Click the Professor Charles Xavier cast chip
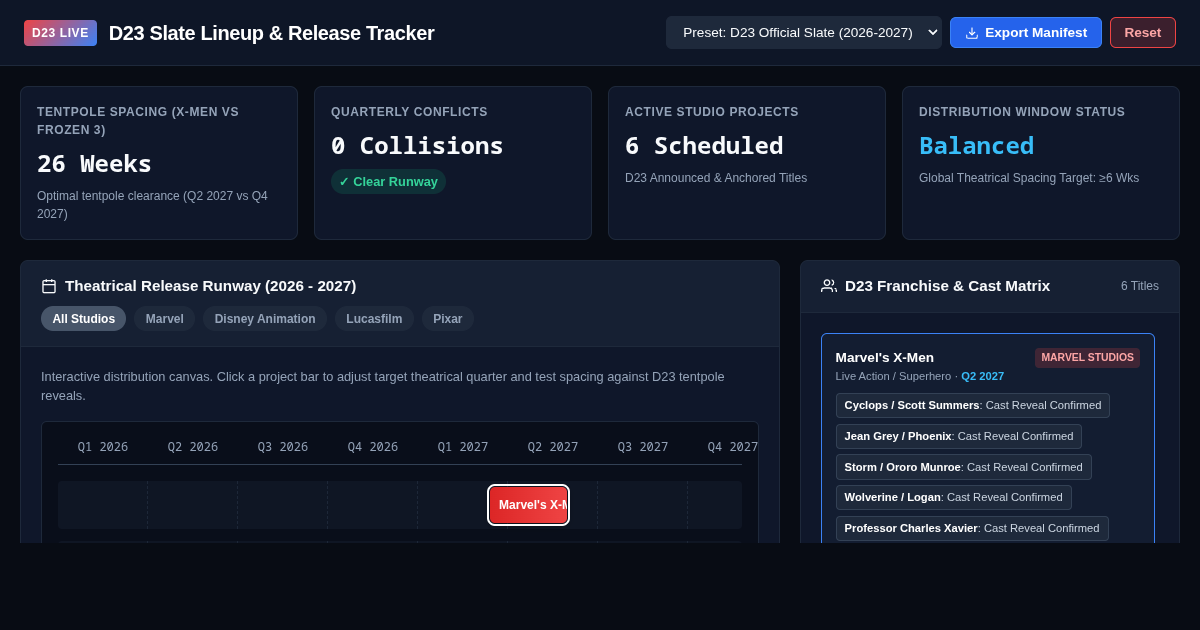The height and width of the screenshot is (630, 1200). click(972, 528)
